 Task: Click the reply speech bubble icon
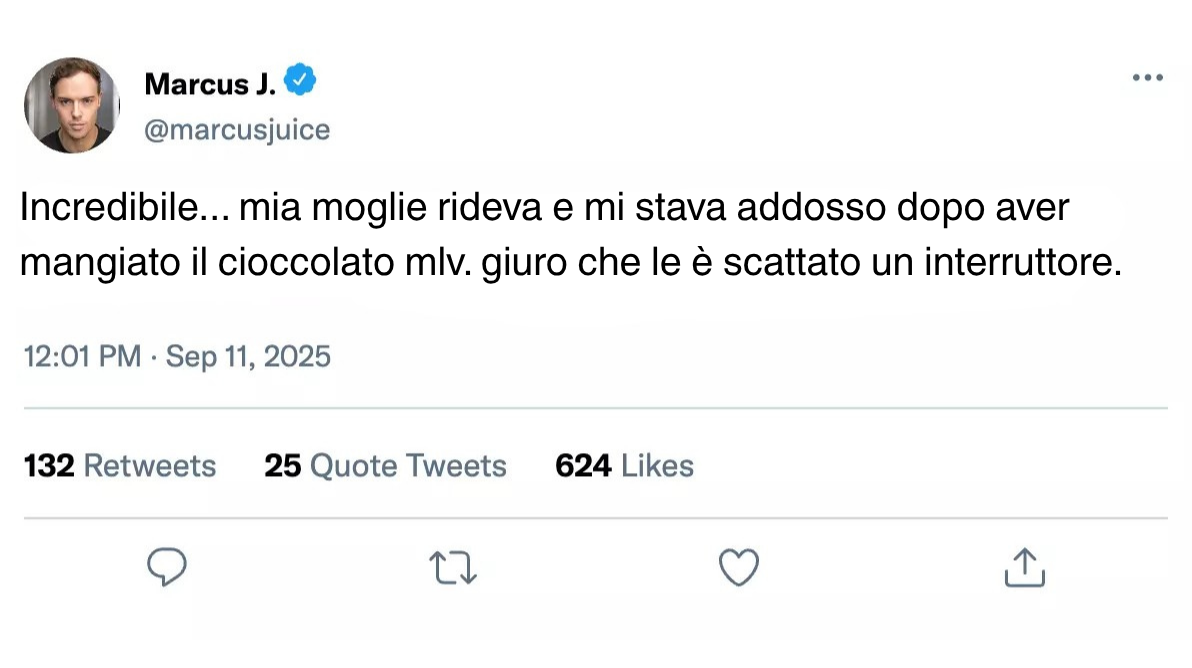coord(167,568)
